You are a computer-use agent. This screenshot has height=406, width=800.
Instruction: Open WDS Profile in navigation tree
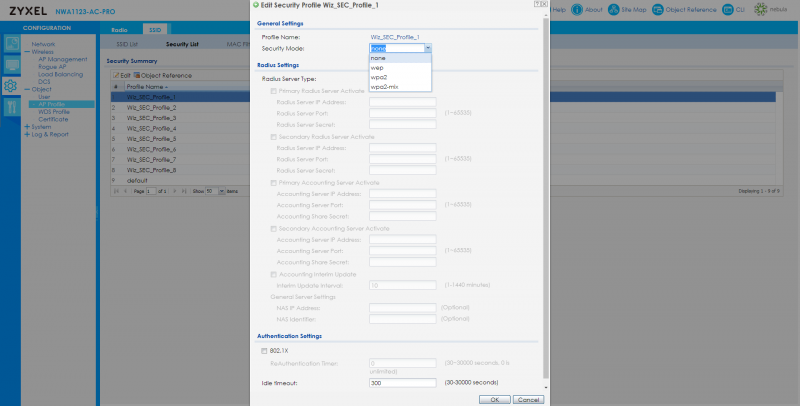(54, 112)
